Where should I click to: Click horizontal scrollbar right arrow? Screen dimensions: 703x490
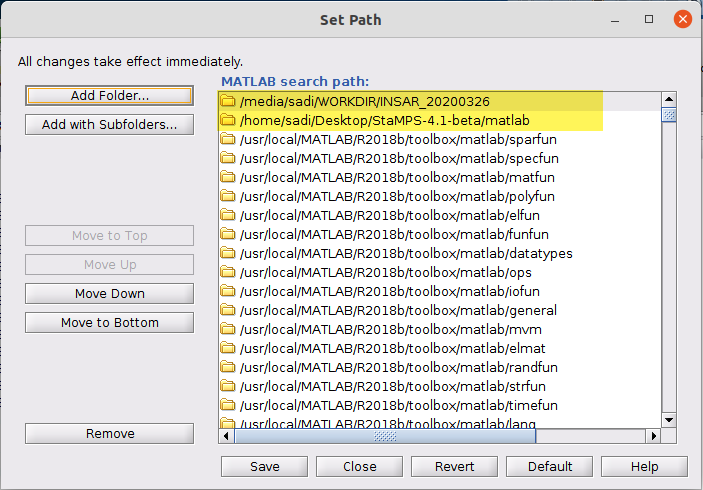(x=654, y=436)
